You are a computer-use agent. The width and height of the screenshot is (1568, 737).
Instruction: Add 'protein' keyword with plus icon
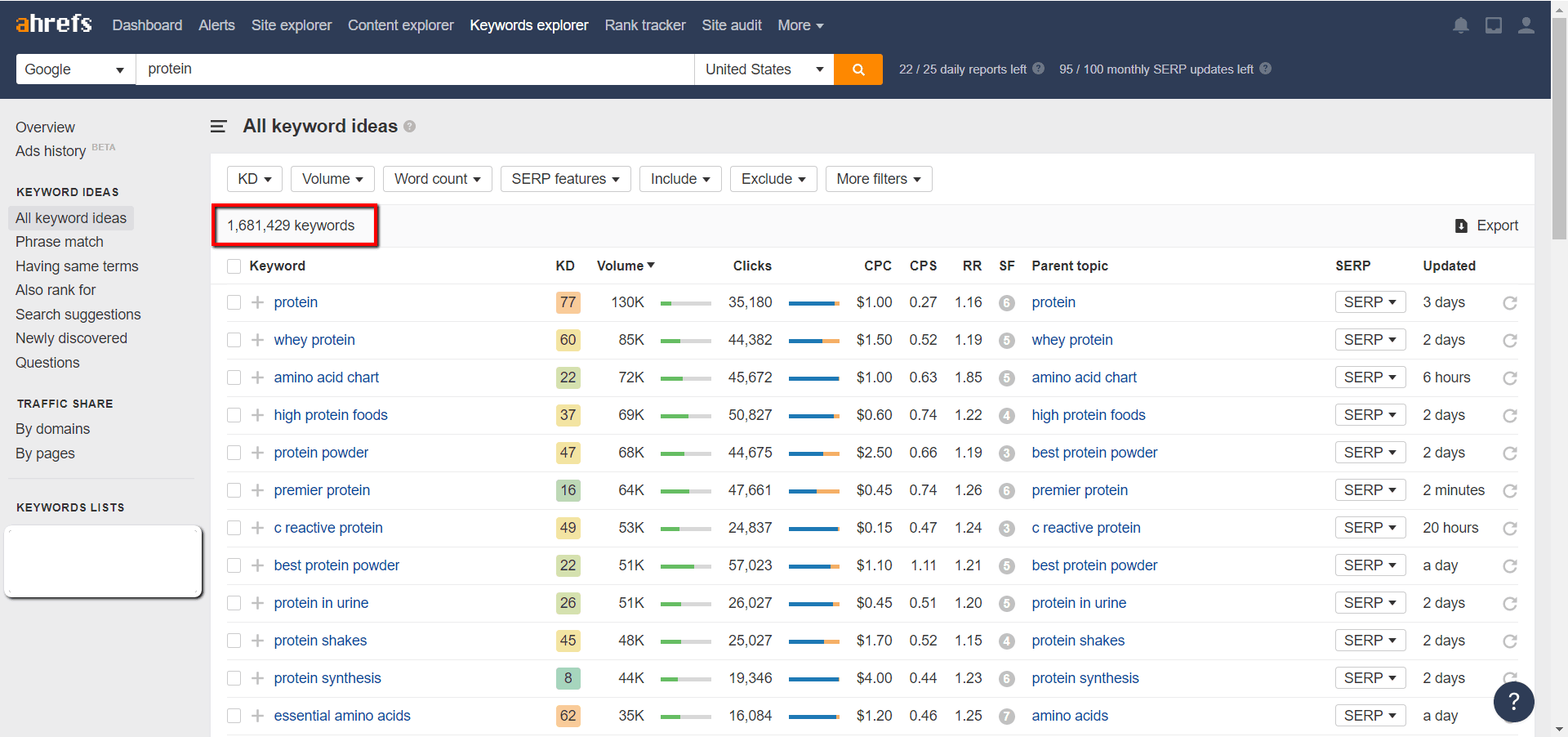(x=257, y=302)
